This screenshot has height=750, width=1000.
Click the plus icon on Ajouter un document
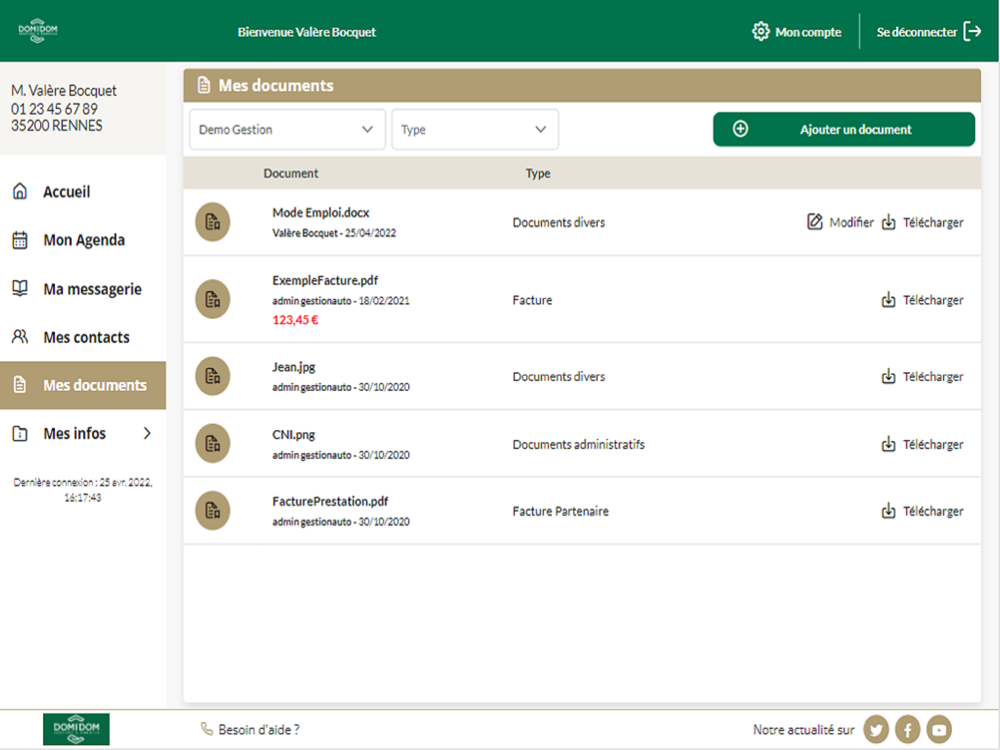(740, 129)
